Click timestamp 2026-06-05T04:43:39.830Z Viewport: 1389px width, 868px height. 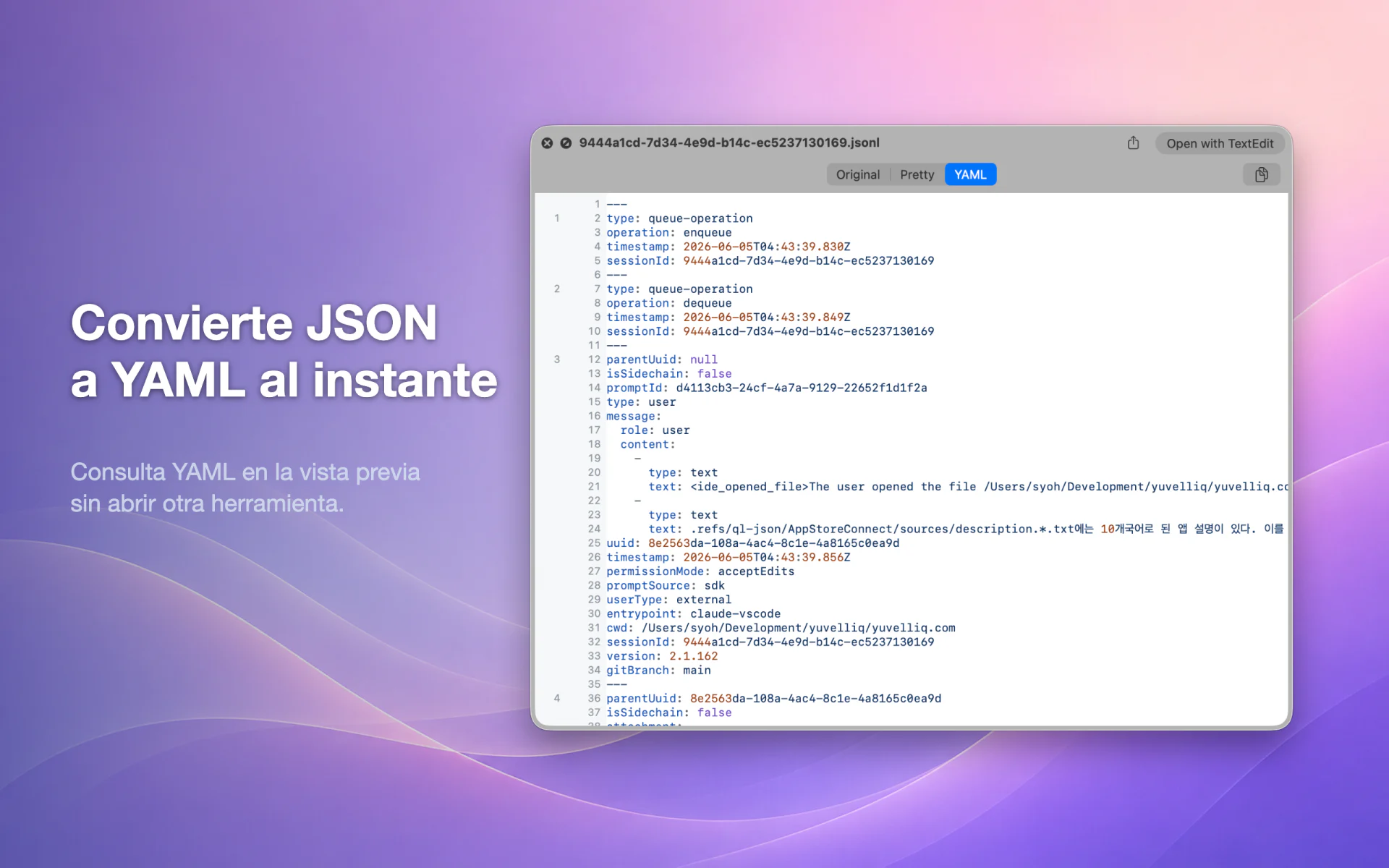pos(767,247)
